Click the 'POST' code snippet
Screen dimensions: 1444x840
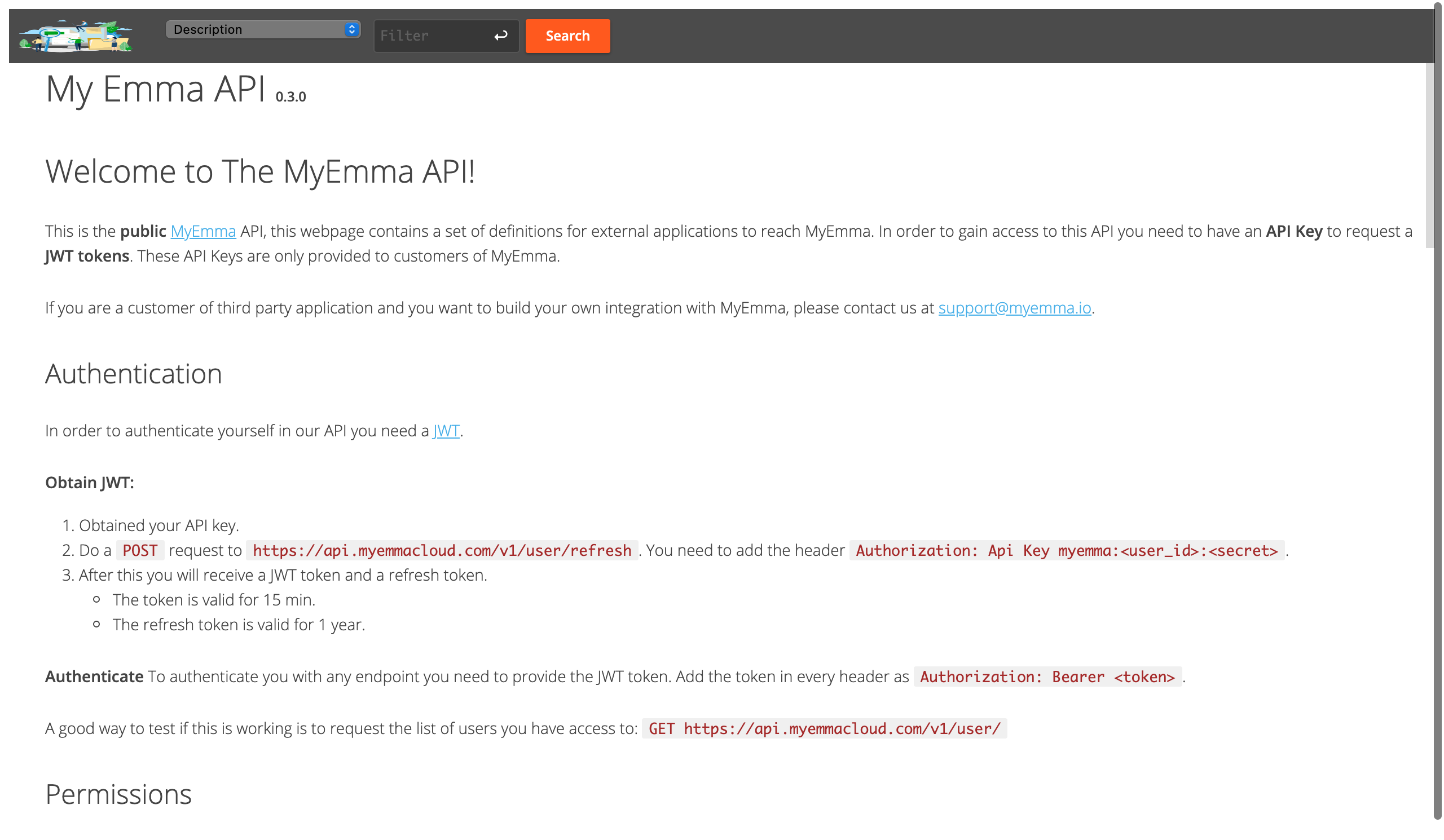140,550
